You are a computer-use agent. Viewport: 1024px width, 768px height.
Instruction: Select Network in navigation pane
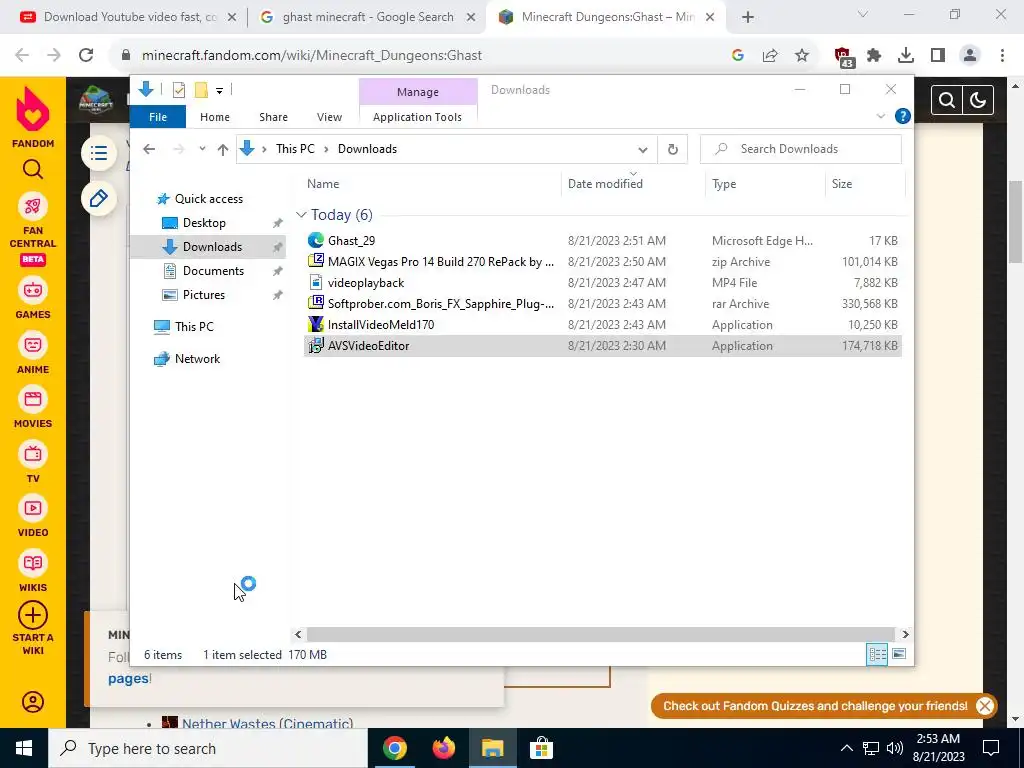(197, 359)
